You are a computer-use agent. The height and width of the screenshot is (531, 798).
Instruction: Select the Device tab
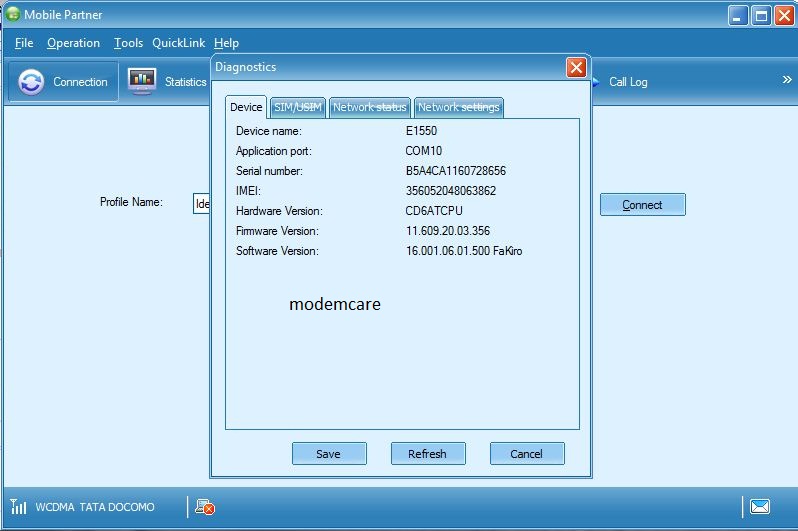(246, 107)
